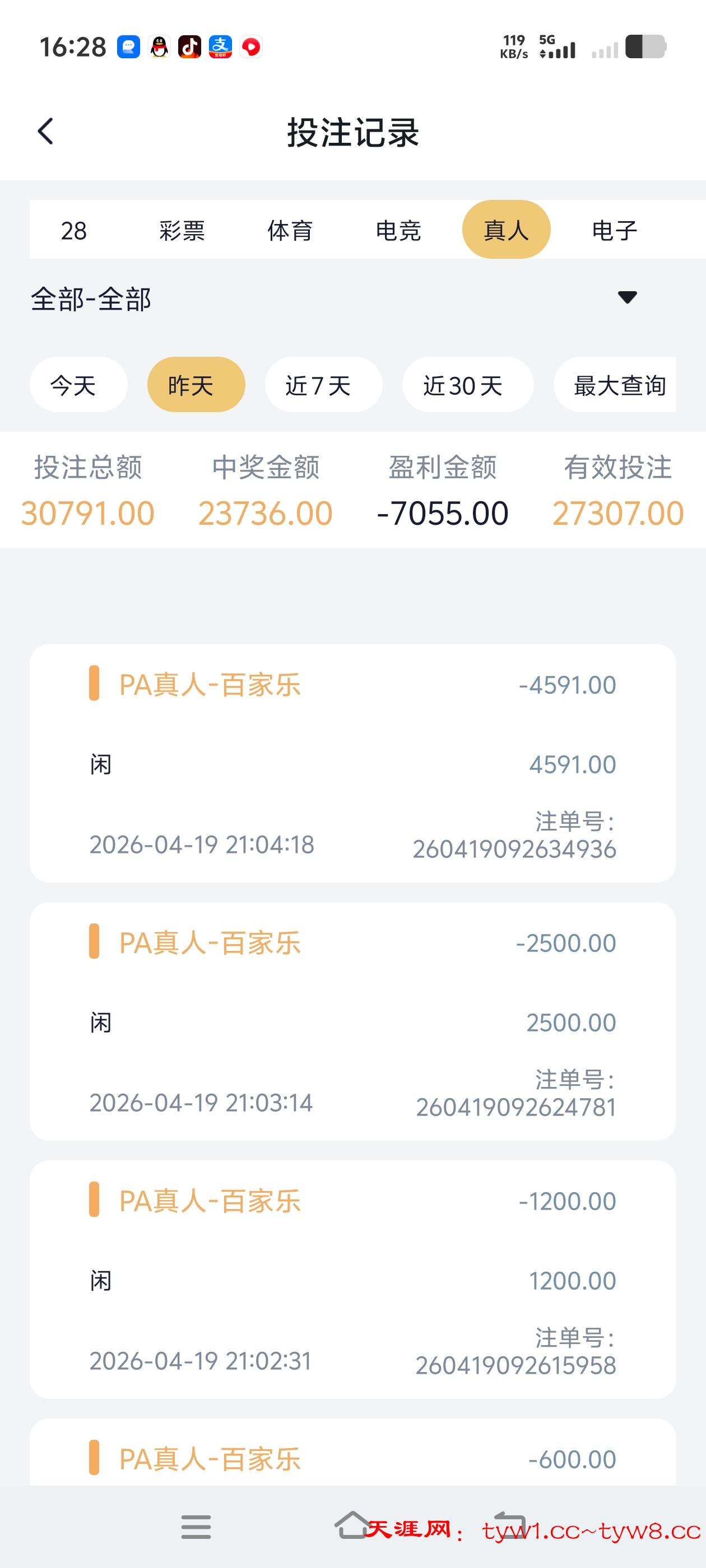
Task: Select the 电竞 category tab
Action: (x=398, y=231)
